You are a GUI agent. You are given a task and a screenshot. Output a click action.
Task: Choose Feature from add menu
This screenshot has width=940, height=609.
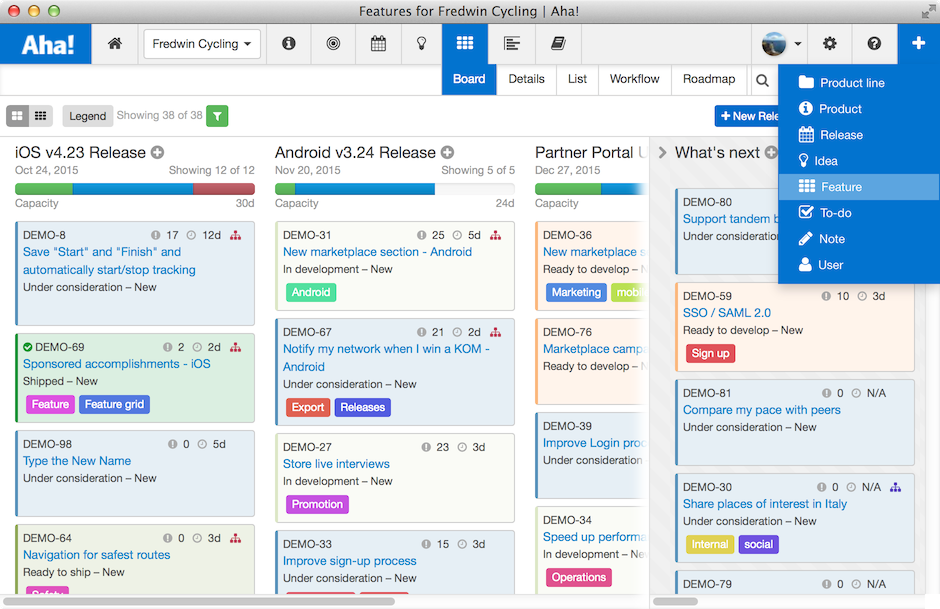pos(858,187)
